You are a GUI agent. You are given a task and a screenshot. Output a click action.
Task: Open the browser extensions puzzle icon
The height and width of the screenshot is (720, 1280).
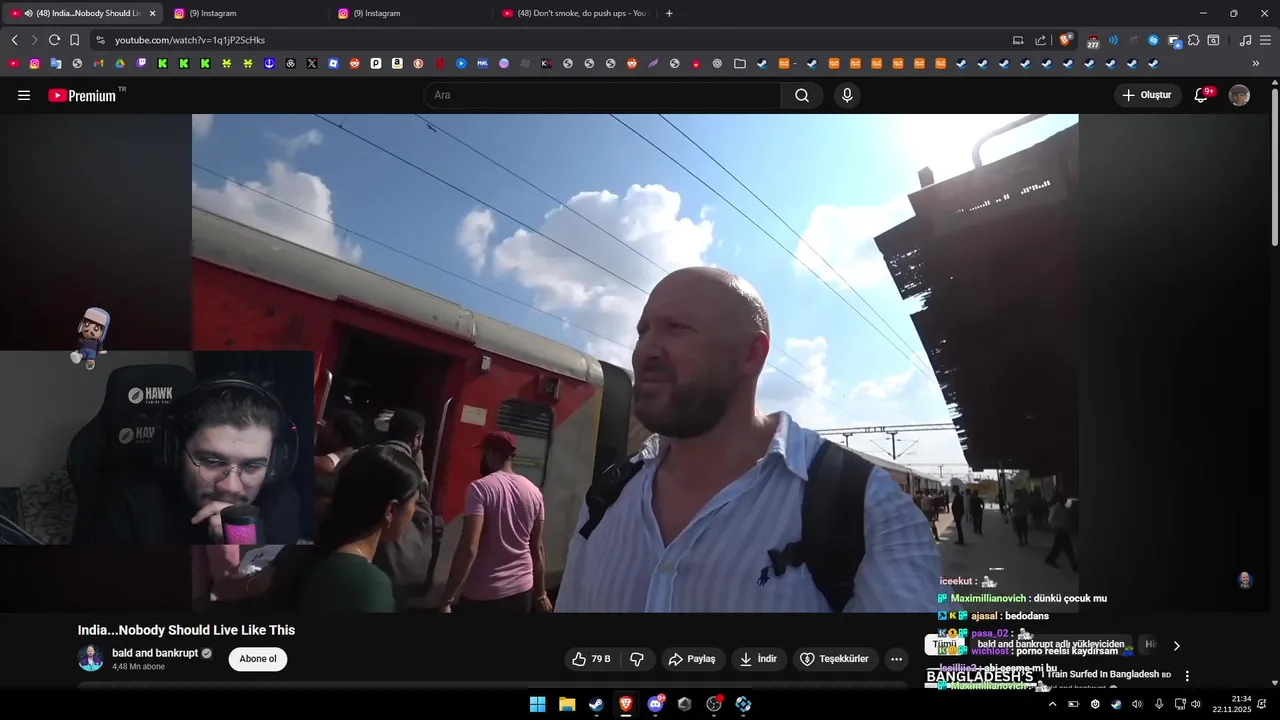(1193, 40)
